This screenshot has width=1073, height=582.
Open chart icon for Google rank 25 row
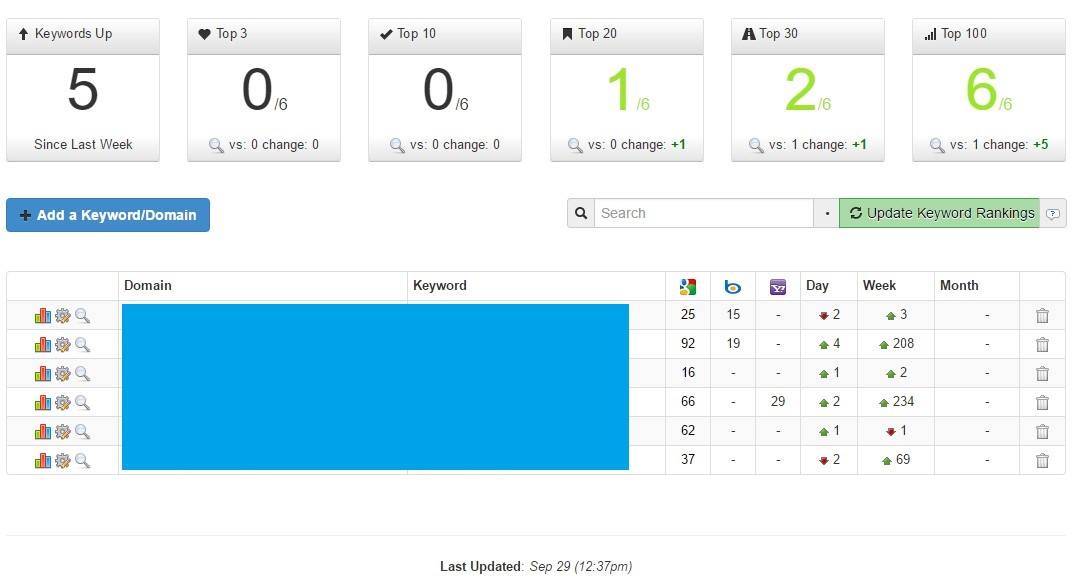click(42, 315)
